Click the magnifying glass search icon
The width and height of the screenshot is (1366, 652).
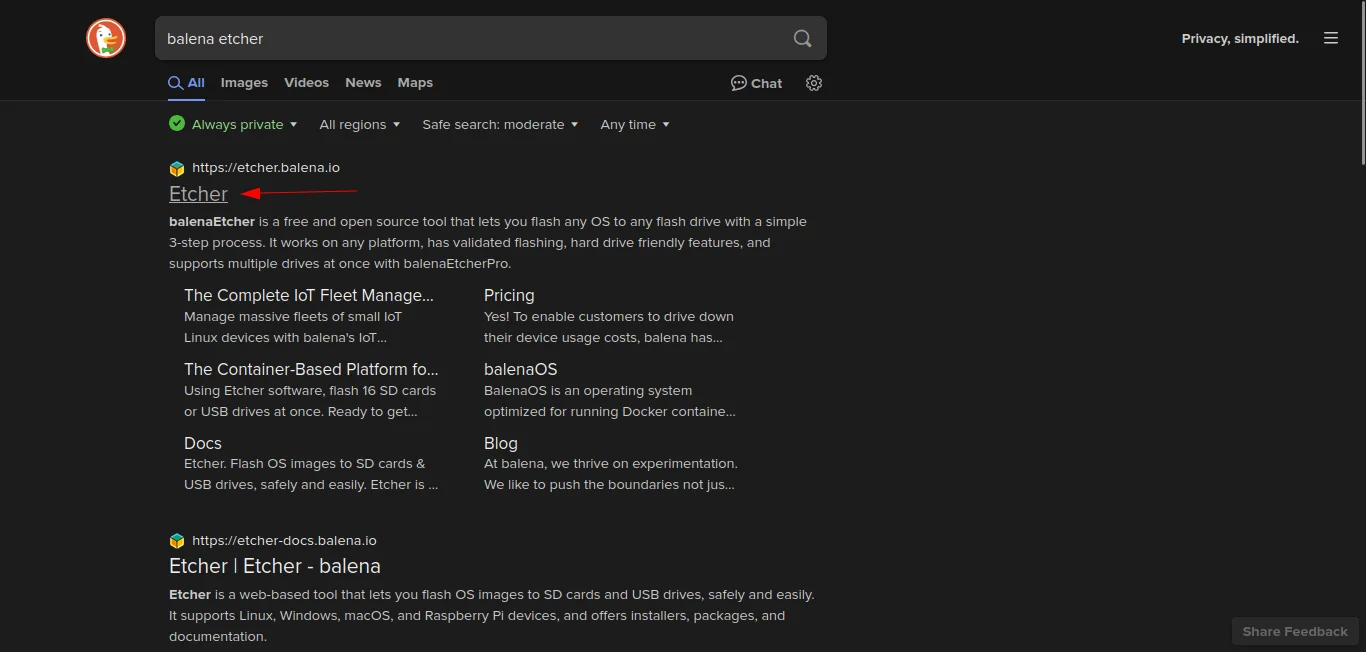point(802,39)
